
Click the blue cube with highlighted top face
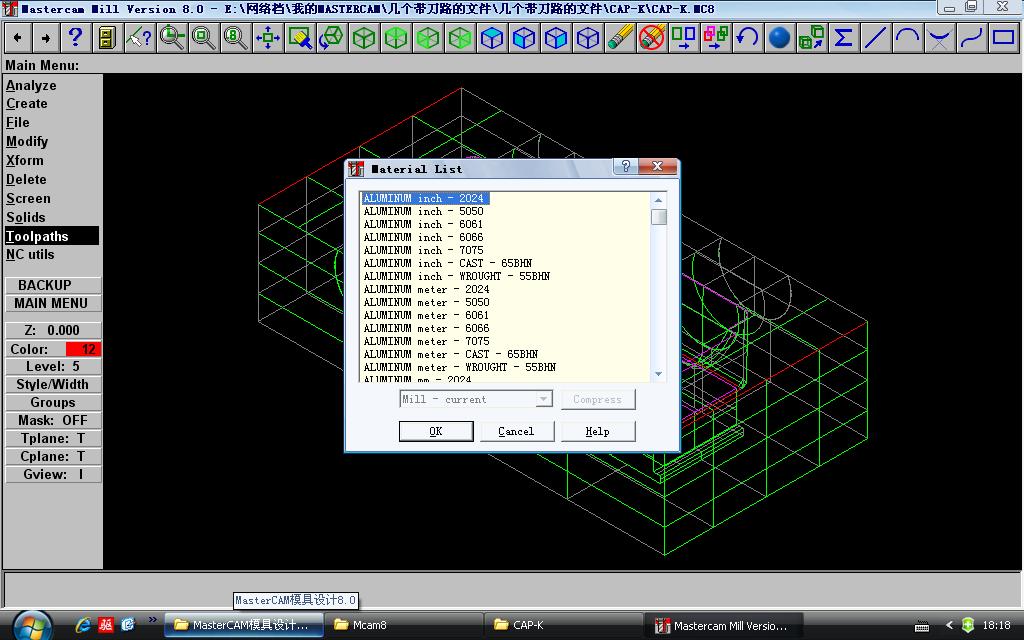tap(492, 38)
